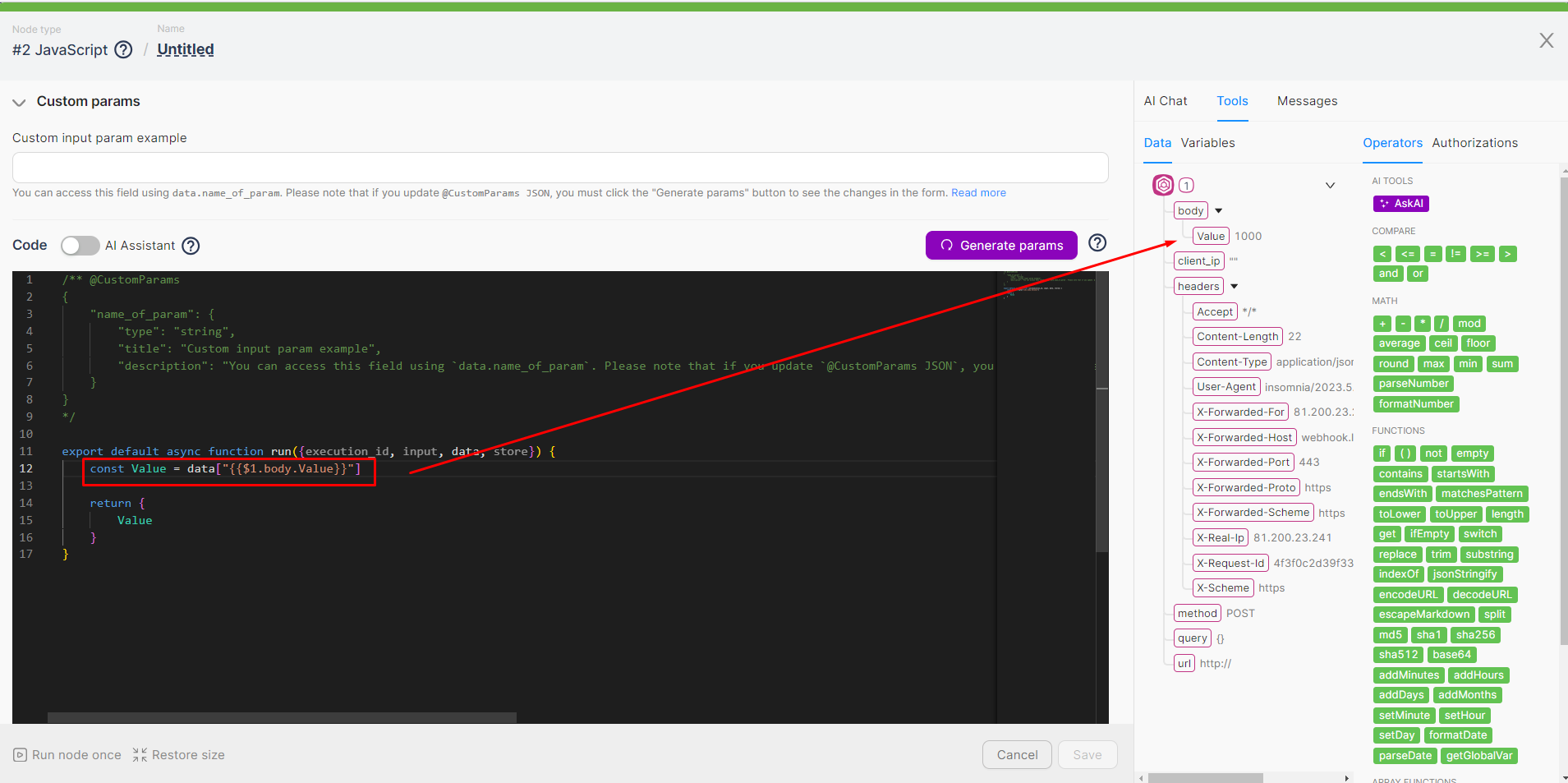The image size is (1568, 783).
Task: Click the Run node once icon
Action: tap(21, 755)
